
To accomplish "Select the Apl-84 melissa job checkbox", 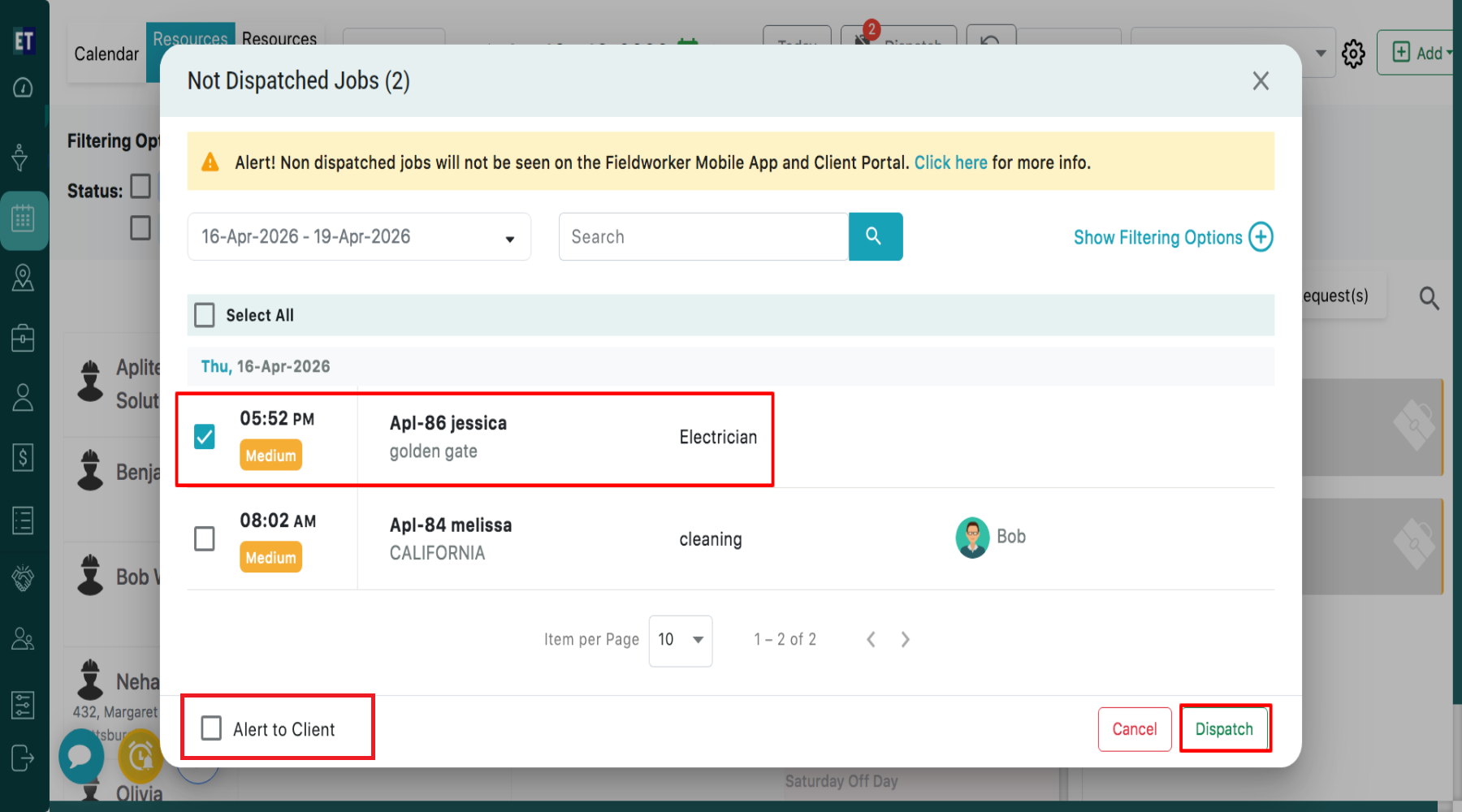I will [x=205, y=538].
